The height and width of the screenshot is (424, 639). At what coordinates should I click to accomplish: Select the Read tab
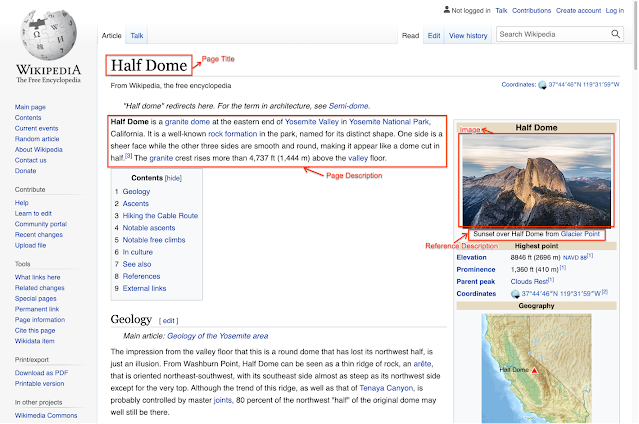[410, 36]
